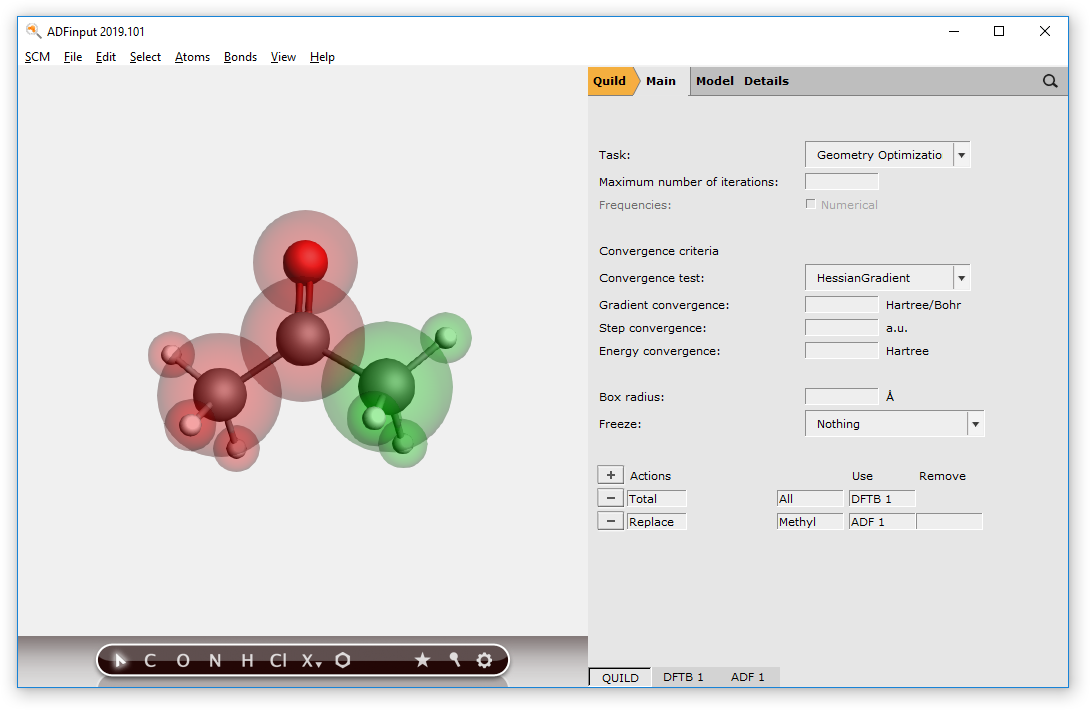Choose the Nitrogen atom tool
This screenshot has width=1090, height=710.
pos(215,660)
